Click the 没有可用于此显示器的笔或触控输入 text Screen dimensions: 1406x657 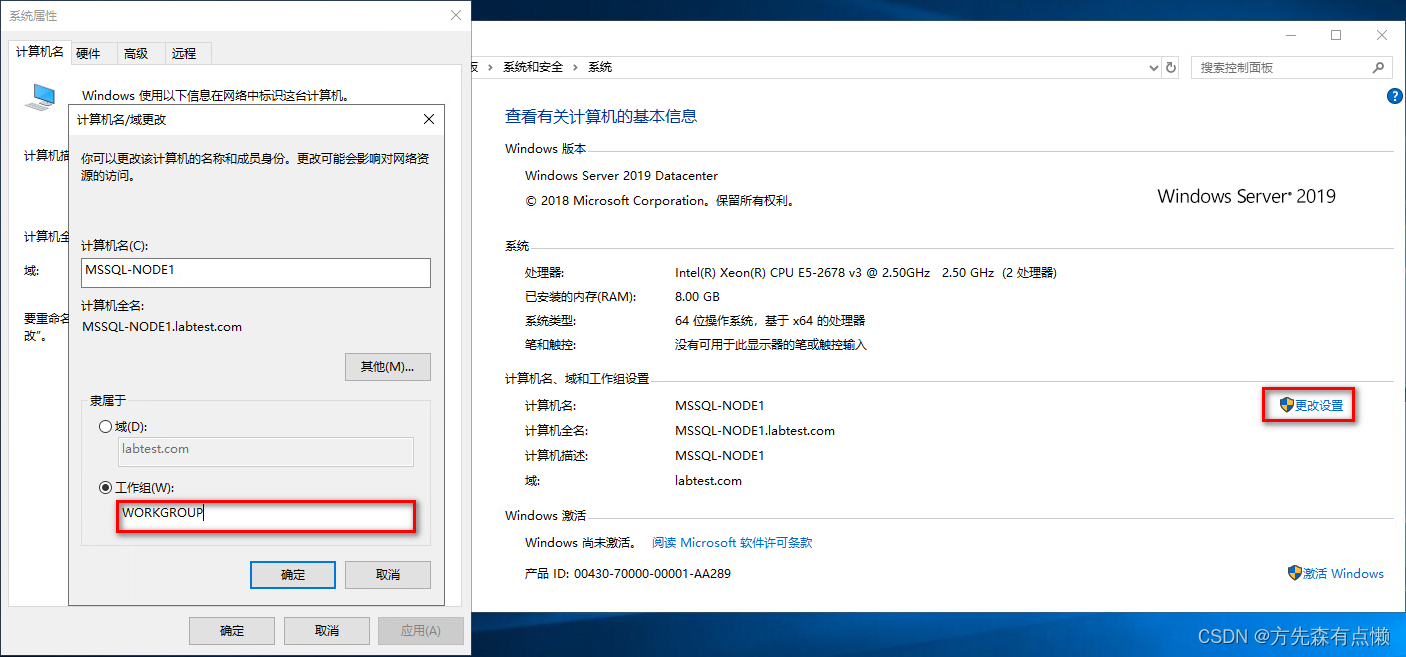click(x=771, y=345)
